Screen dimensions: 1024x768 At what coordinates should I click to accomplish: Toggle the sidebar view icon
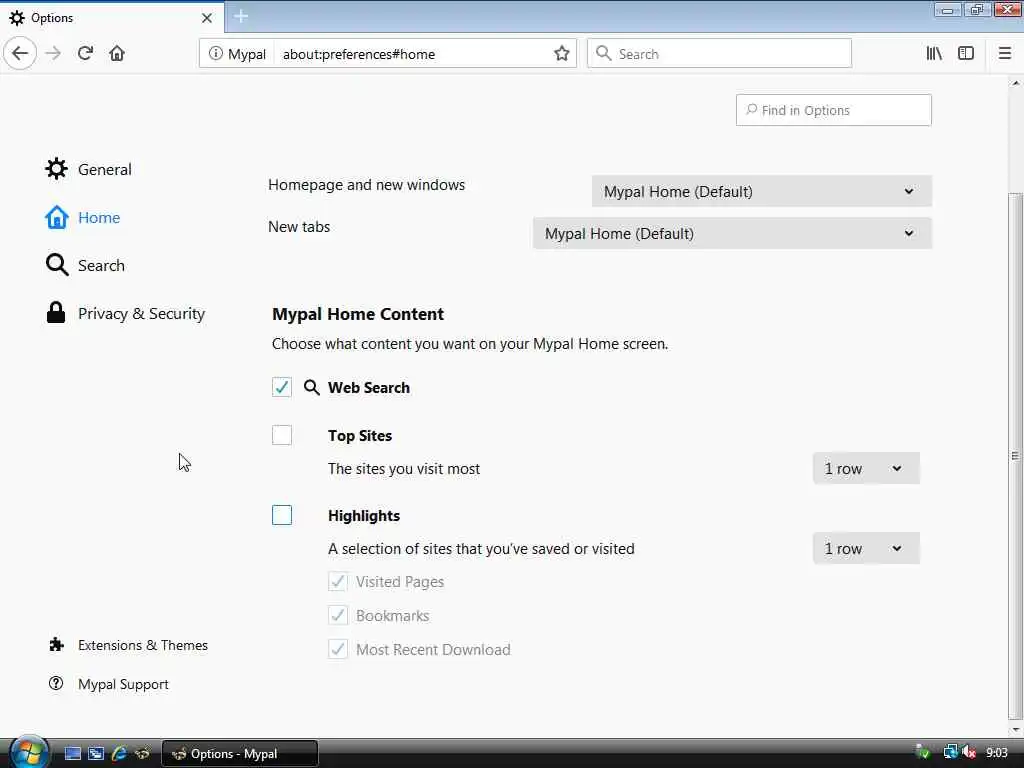click(x=966, y=54)
